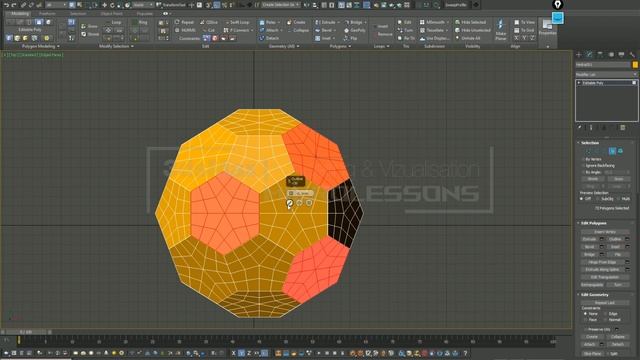Toggle the By Vertex checkbox

point(583,160)
